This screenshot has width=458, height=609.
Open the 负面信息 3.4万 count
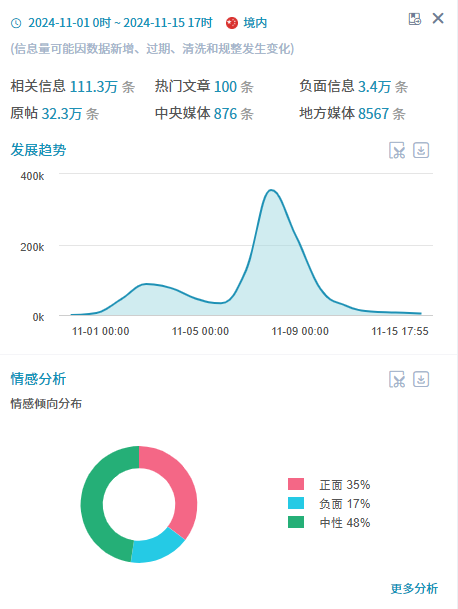tap(374, 86)
